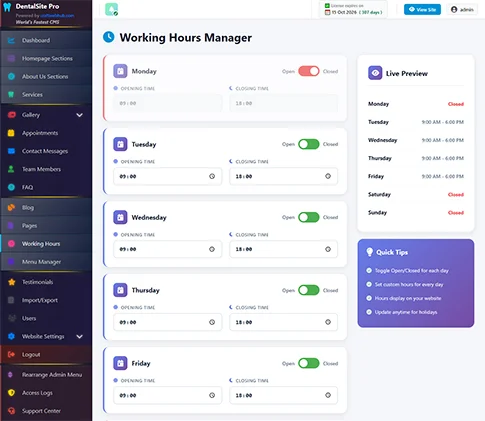
Task: Click the Import/Export icon
Action: coord(11,300)
